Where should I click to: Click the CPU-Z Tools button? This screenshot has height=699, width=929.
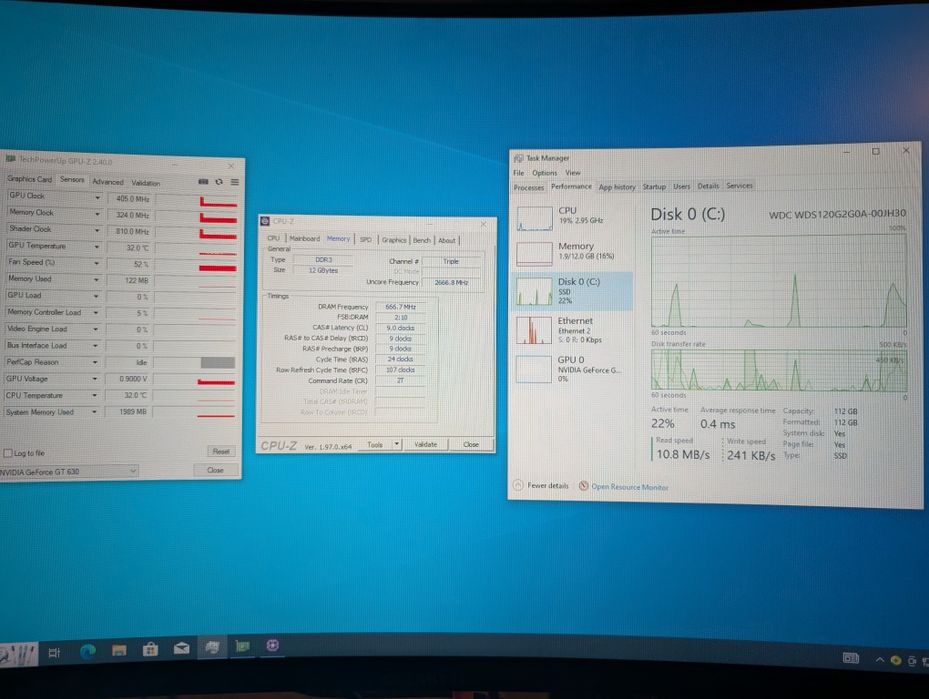(x=375, y=444)
